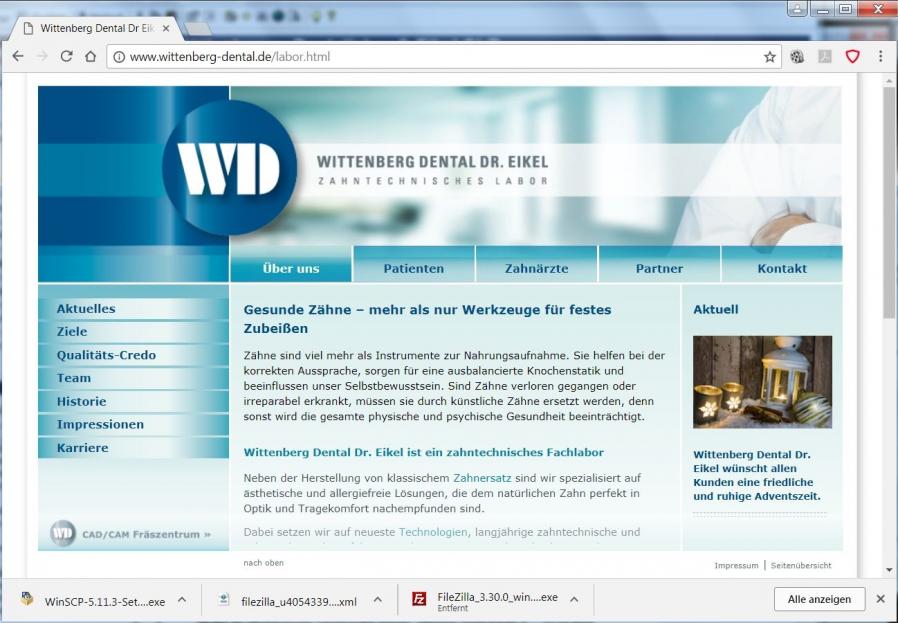Click the site info icon in address bar
Viewport: 898px width, 623px height.
119,57
